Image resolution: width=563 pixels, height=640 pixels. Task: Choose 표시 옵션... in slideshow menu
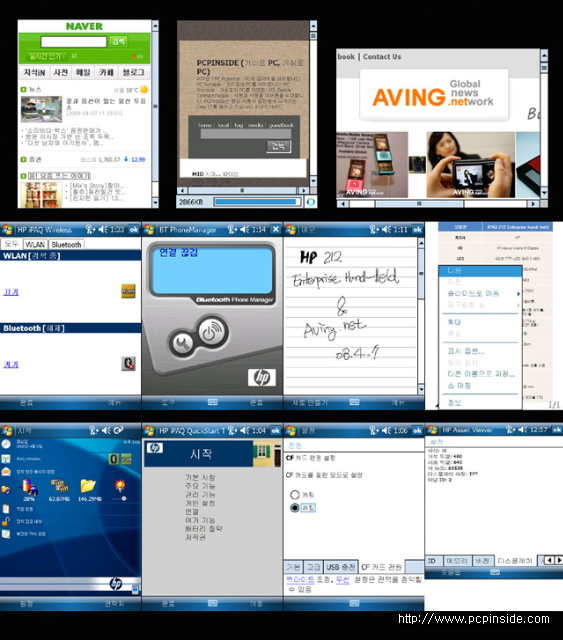[x=466, y=351]
